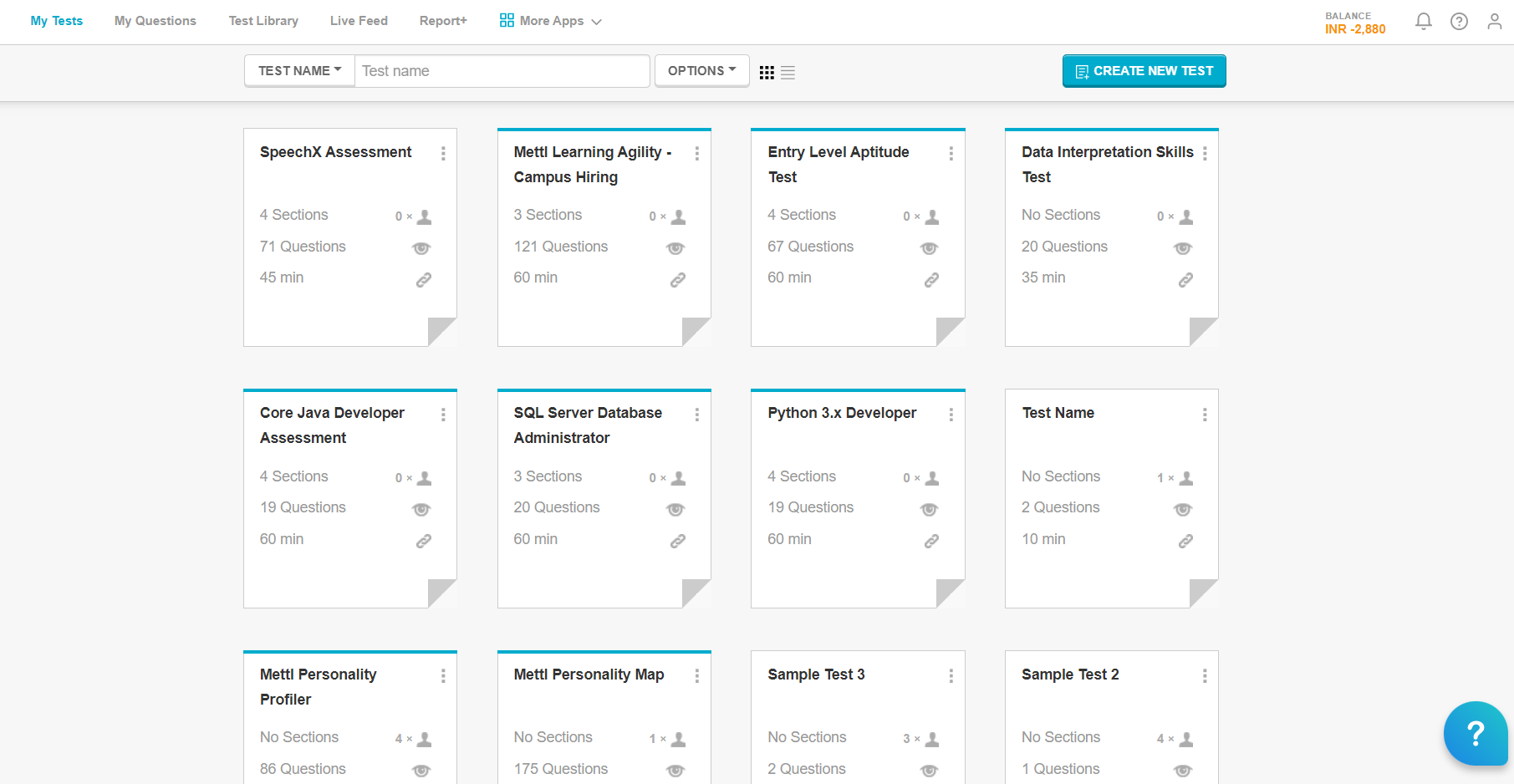
Task: Open Mettl Personality Map test title
Action: tap(589, 675)
